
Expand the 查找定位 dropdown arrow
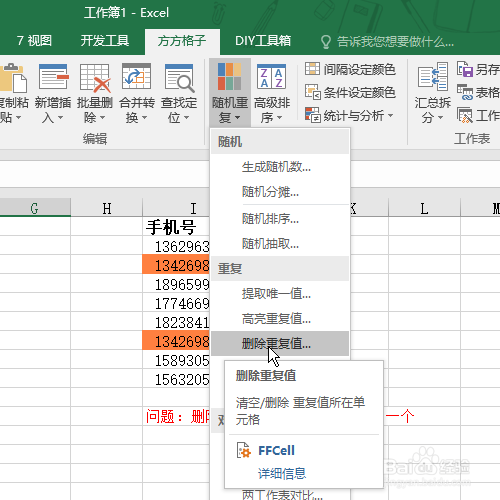(186, 117)
